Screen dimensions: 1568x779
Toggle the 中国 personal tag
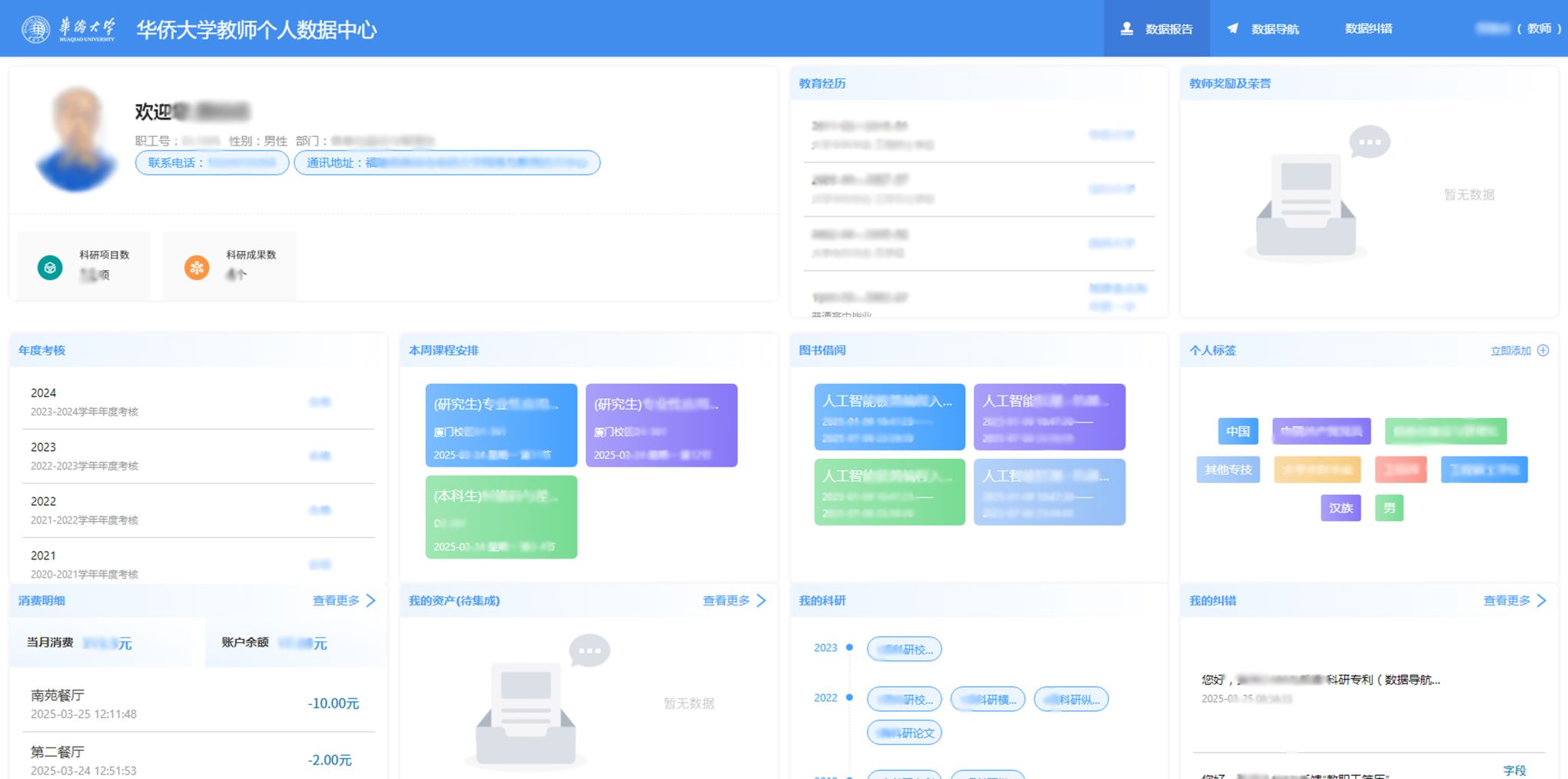tap(1237, 432)
